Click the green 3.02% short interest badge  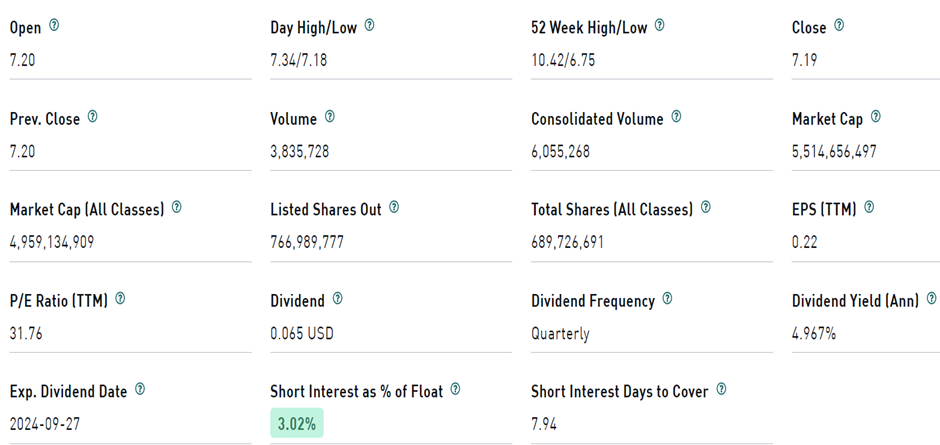coord(297,424)
